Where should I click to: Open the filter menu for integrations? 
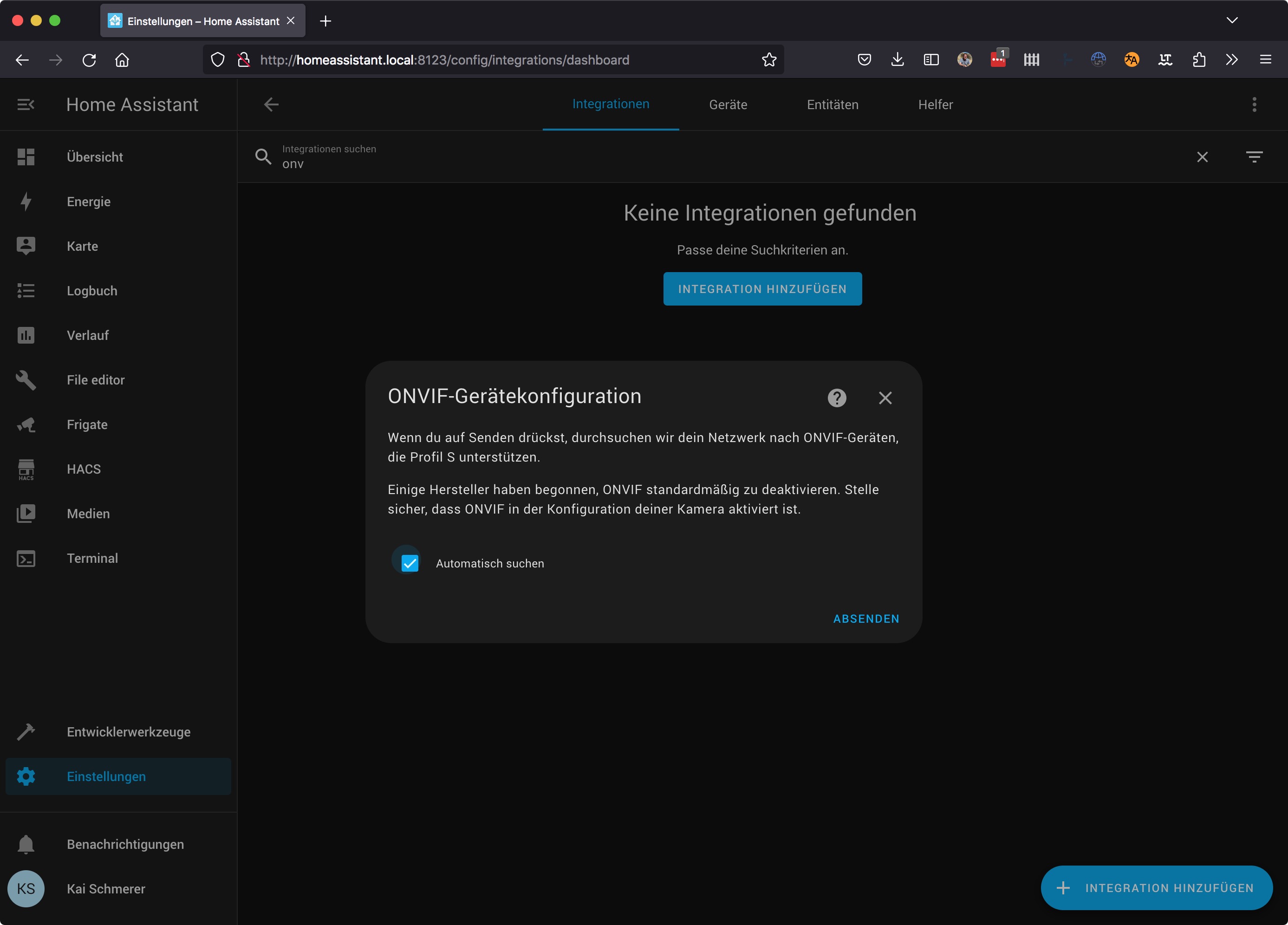[x=1254, y=157]
